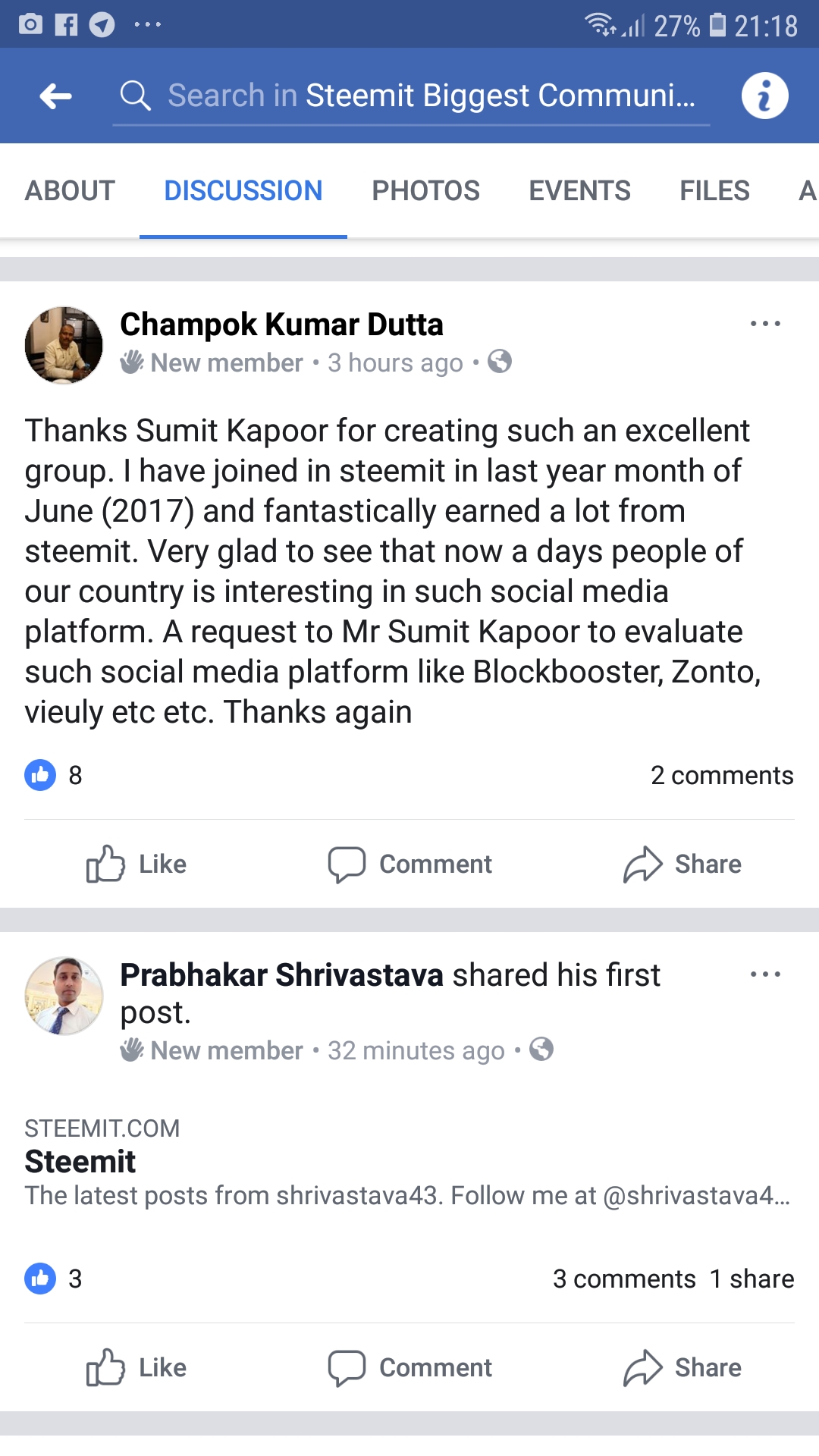Like Prabhakar Shrivastava's post
The width and height of the screenshot is (819, 1456).
(x=136, y=1367)
